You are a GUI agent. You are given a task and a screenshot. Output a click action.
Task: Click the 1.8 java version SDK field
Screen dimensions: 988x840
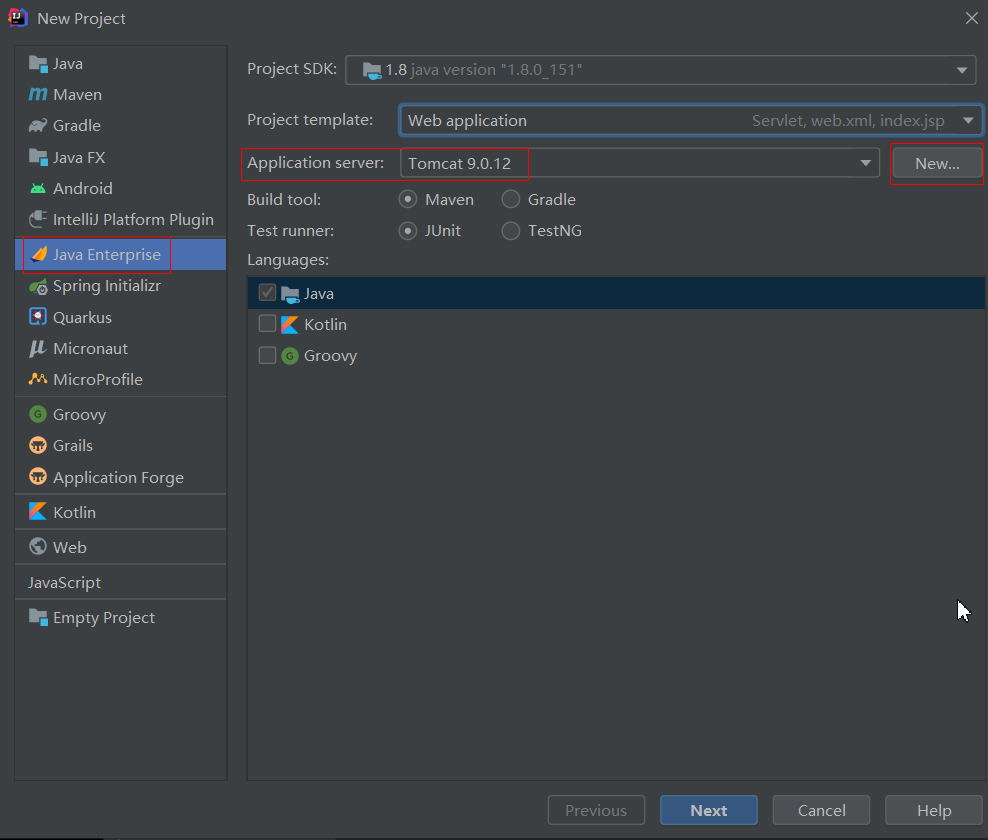pyautogui.click(x=660, y=70)
